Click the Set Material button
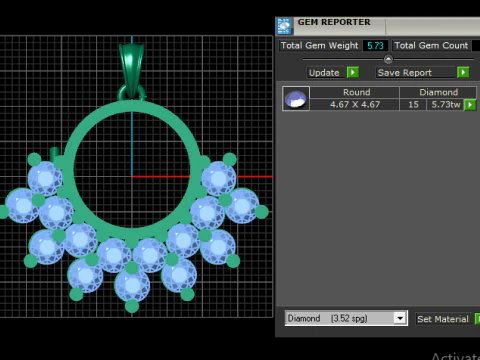This screenshot has height=360, width=480. (x=443, y=319)
